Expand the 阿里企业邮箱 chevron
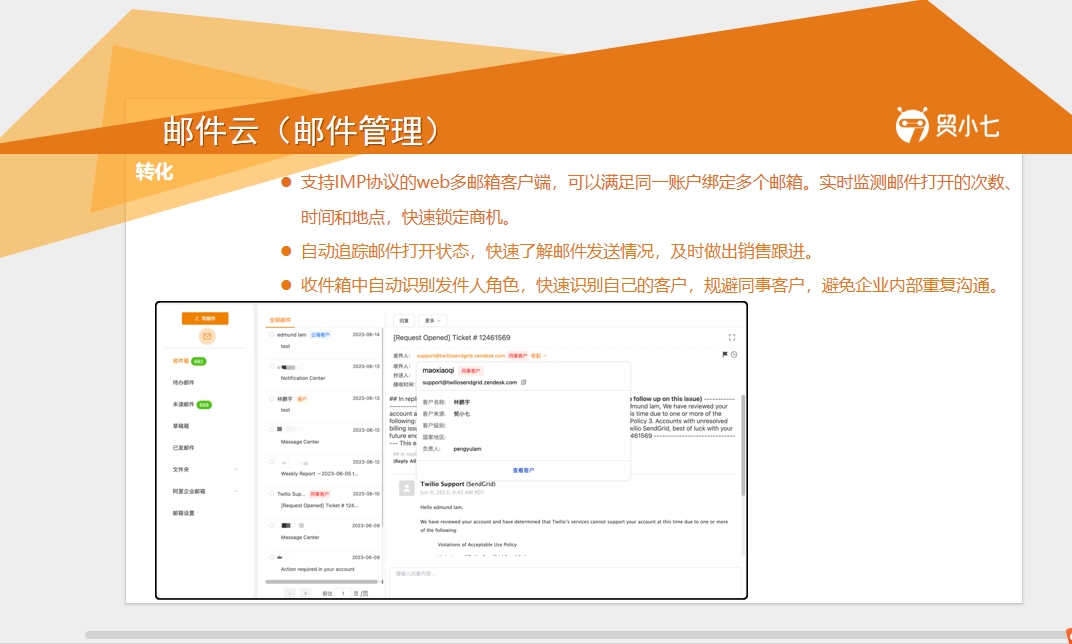Image resolution: width=1072 pixels, height=644 pixels. (x=236, y=492)
